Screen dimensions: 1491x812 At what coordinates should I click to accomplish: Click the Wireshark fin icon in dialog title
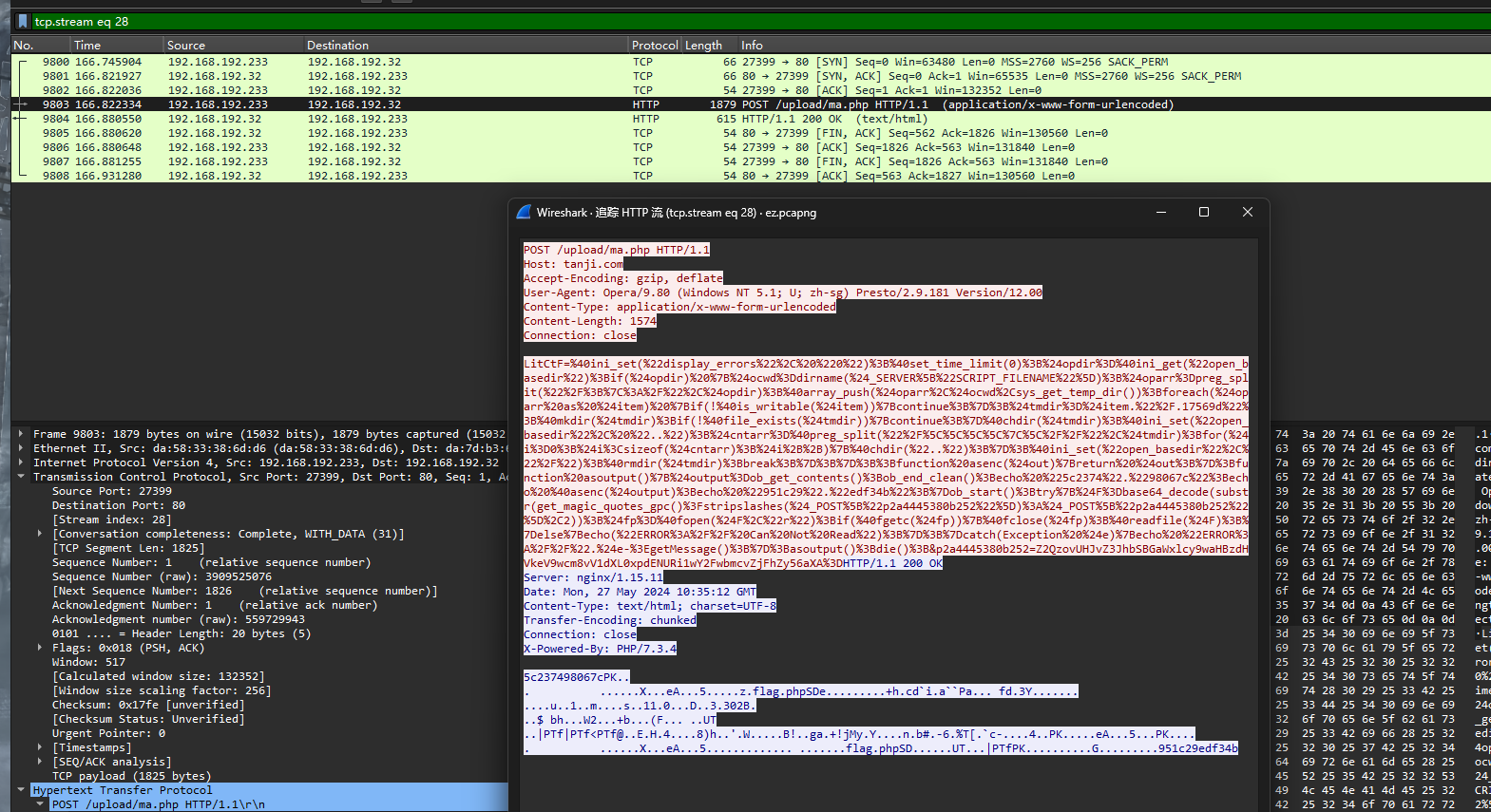tap(524, 213)
